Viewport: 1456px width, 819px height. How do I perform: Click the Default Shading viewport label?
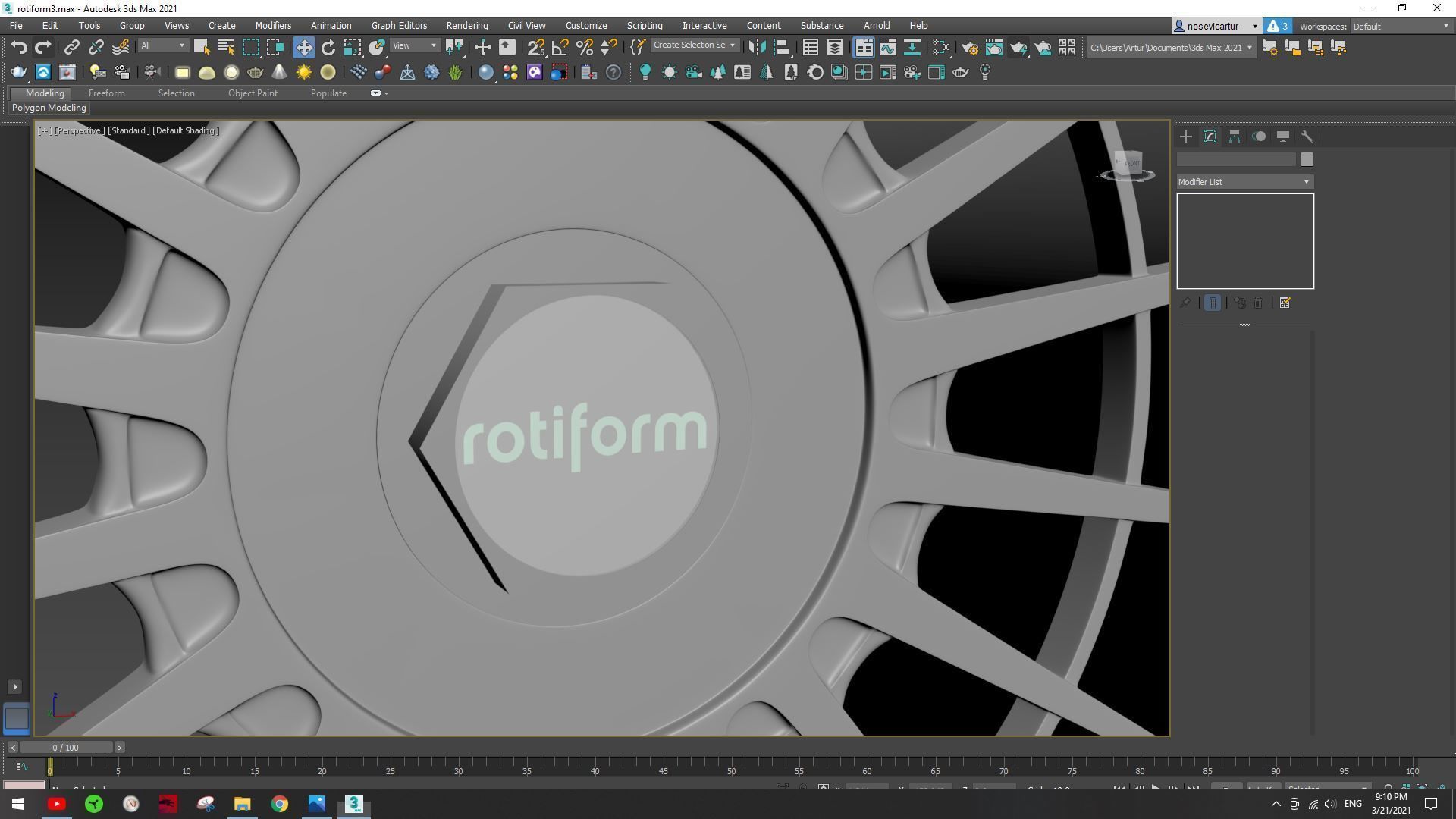[186, 130]
